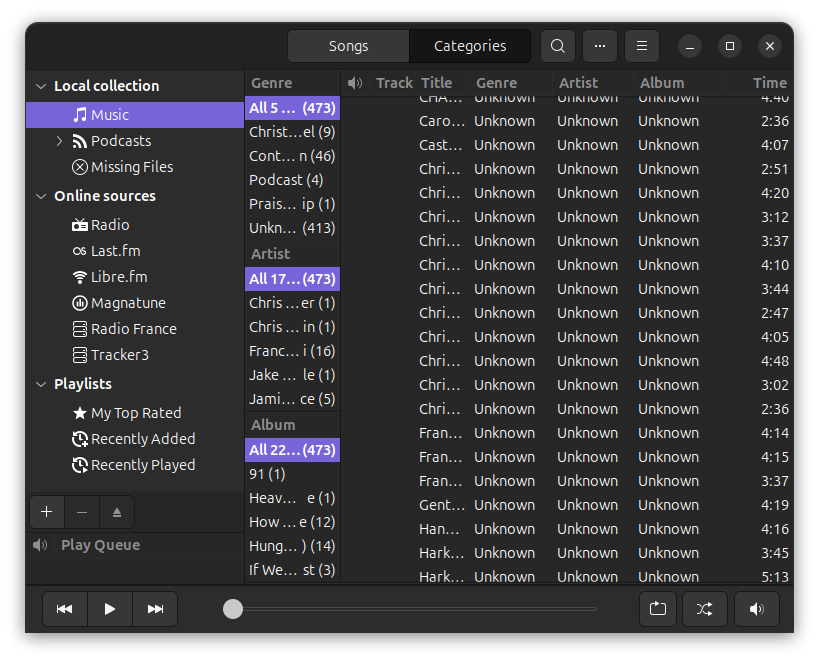The width and height of the screenshot is (819, 661).
Task: Open the three-dots more options menu
Action: point(600,46)
